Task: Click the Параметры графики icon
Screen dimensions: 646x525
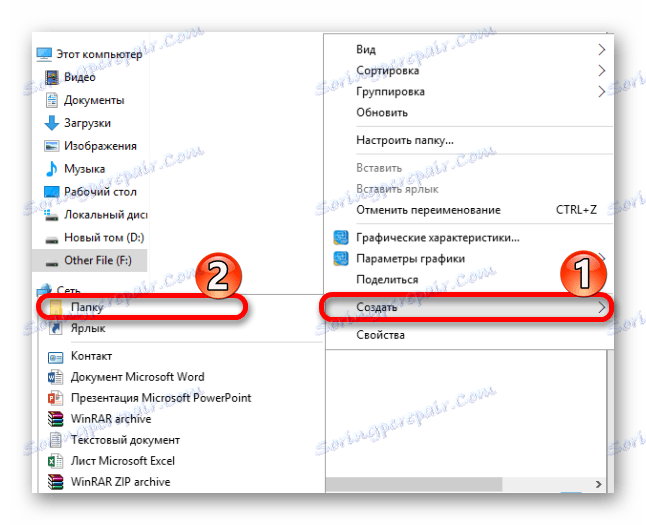Action: [341, 259]
